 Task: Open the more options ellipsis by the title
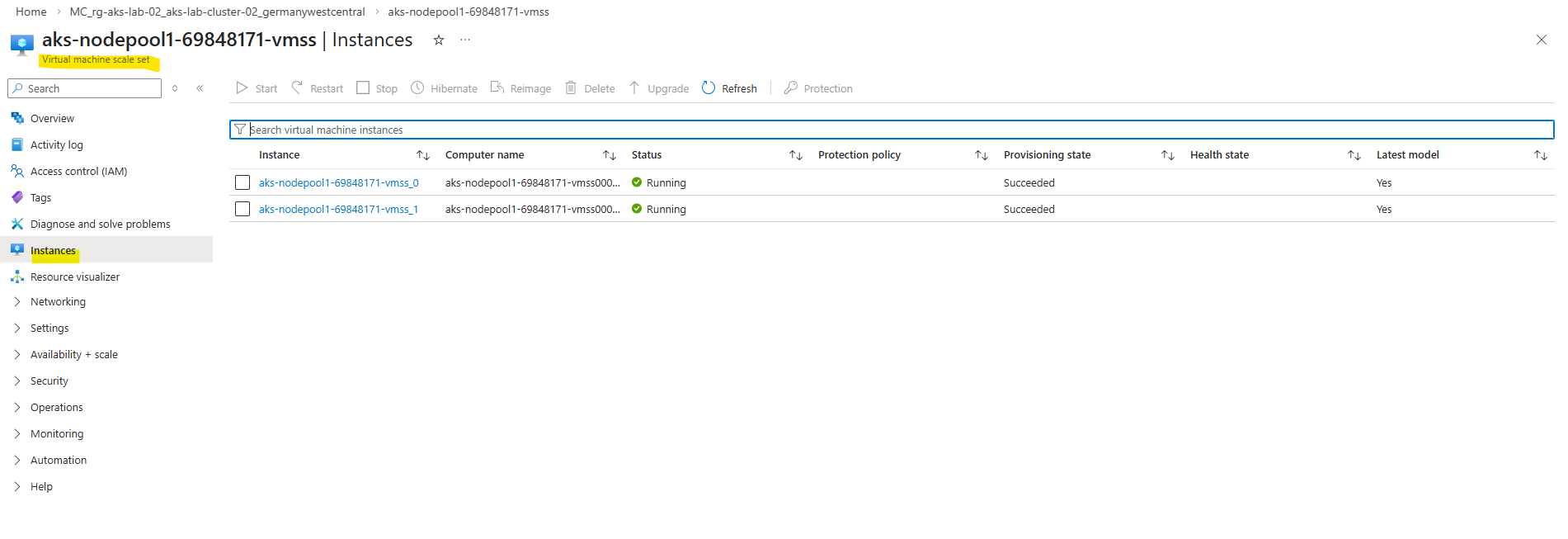pyautogui.click(x=465, y=40)
